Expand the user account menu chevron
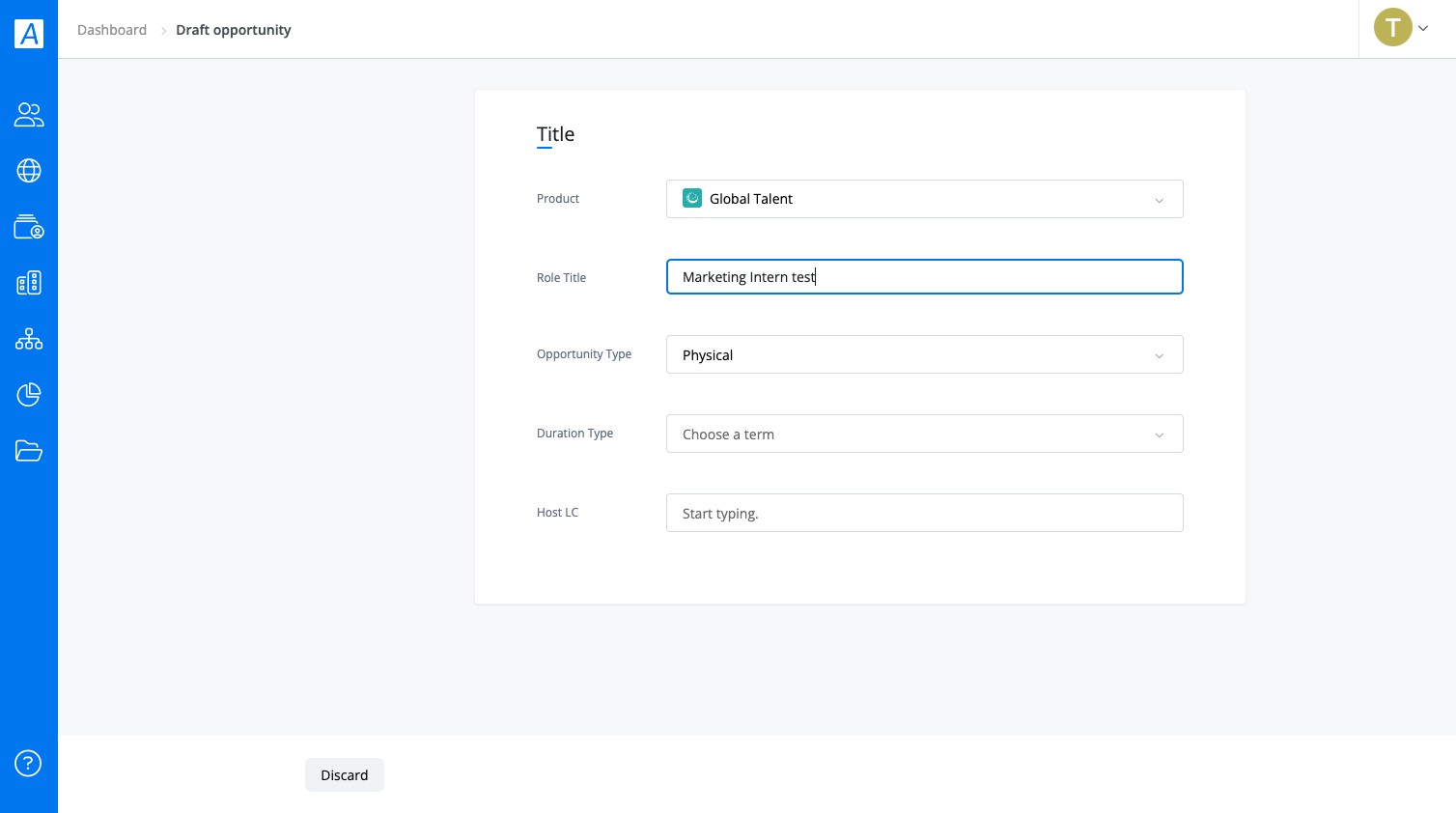 pyautogui.click(x=1423, y=28)
